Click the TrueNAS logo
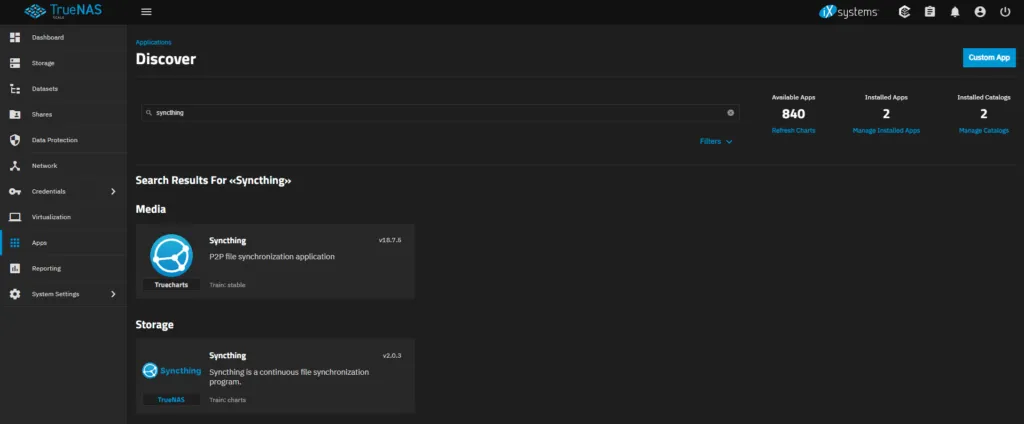 [63, 11]
